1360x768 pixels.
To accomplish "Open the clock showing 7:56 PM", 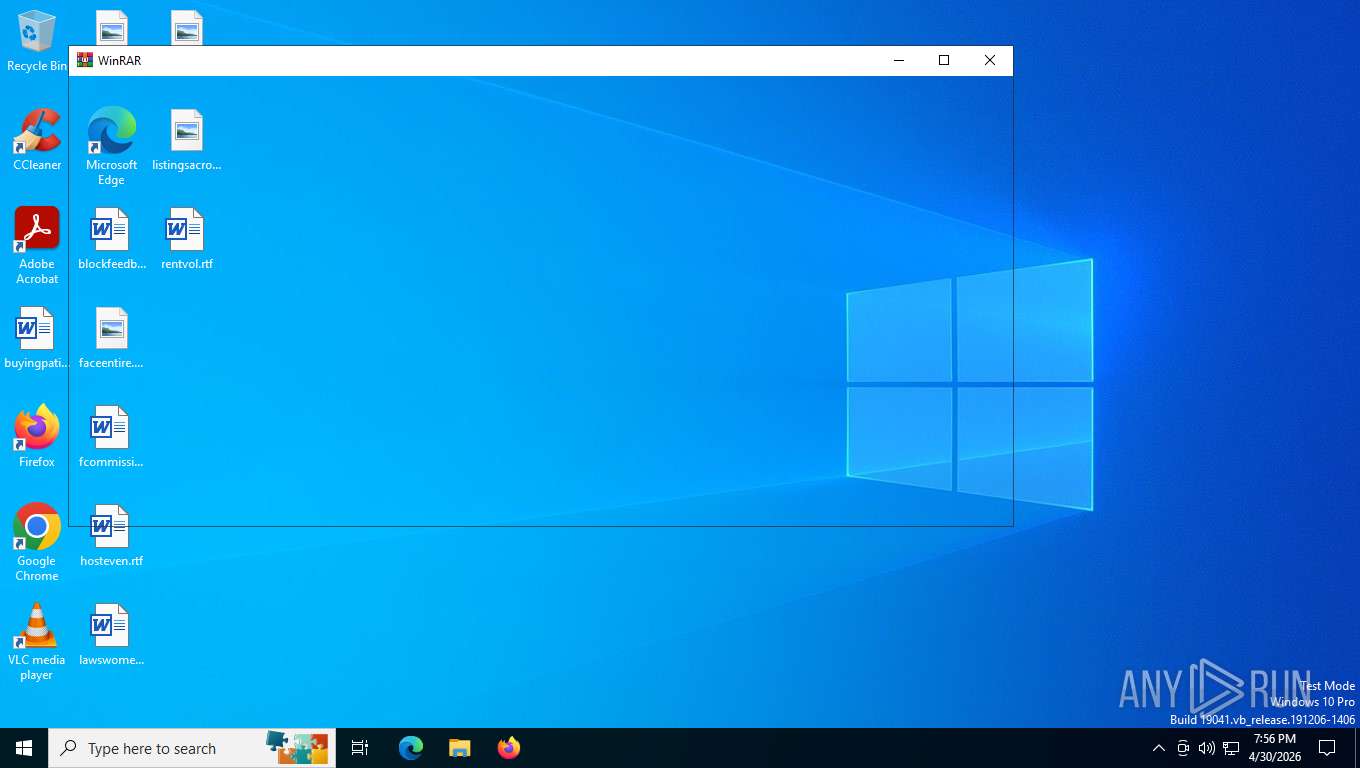I will (1275, 748).
